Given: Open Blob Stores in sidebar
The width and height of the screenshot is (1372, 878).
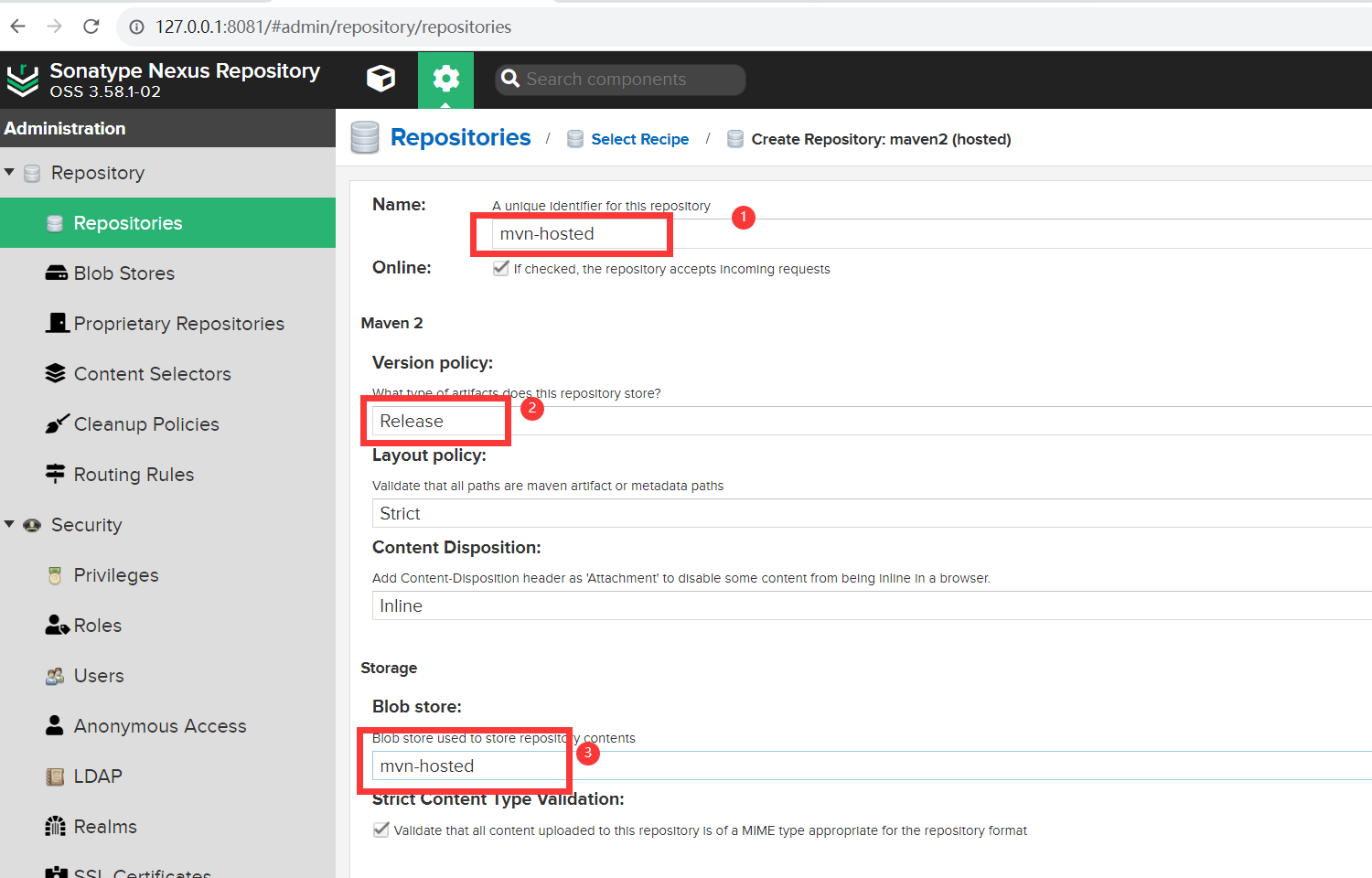Looking at the screenshot, I should (123, 273).
